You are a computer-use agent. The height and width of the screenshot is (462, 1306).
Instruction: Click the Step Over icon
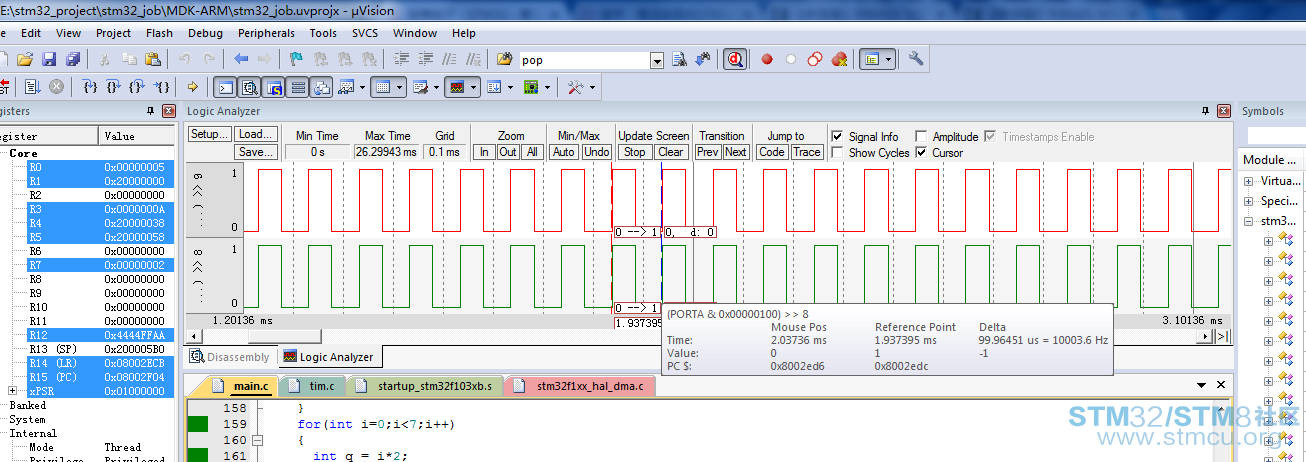pos(113,87)
